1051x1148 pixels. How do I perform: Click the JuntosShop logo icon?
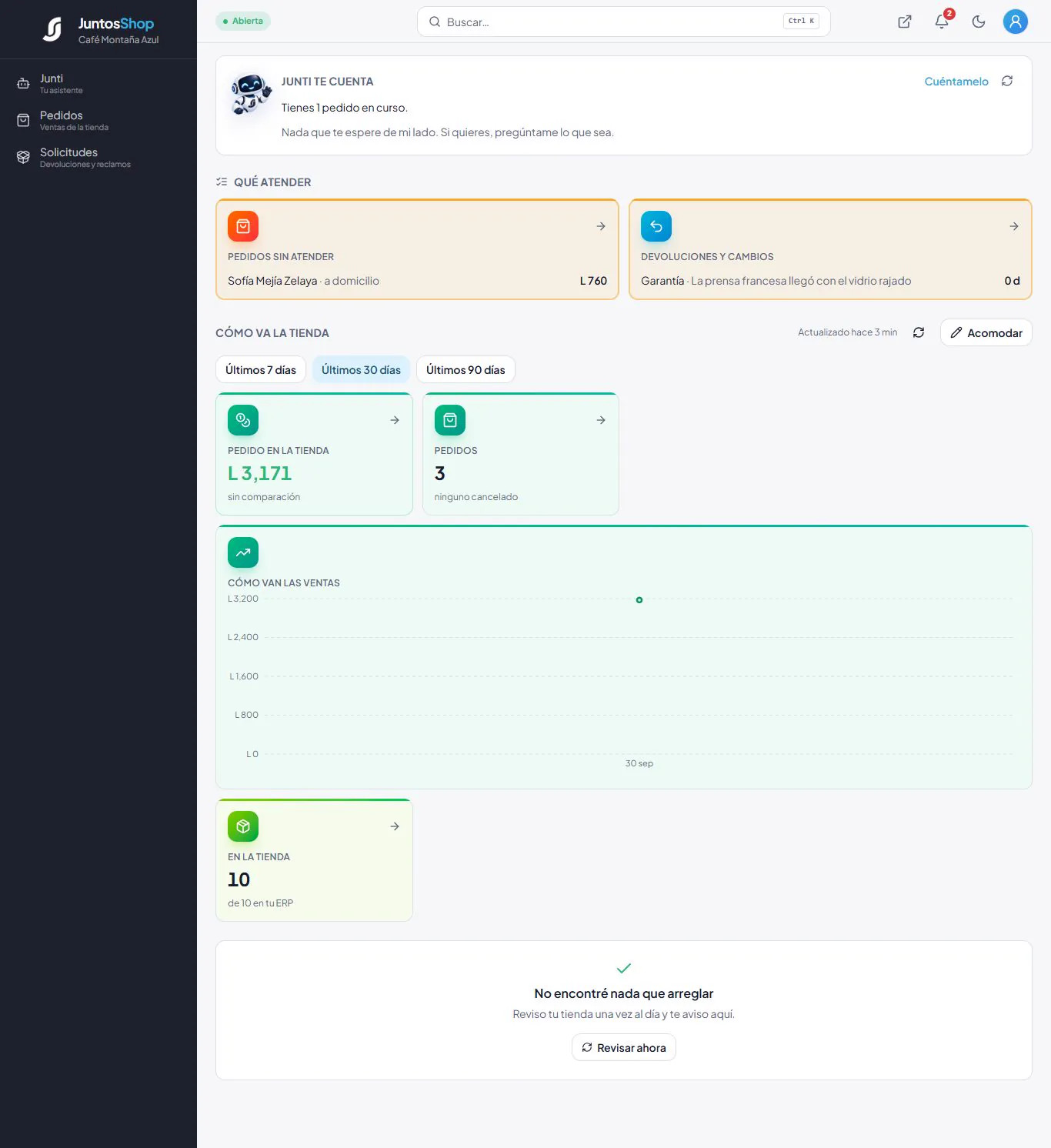pos(52,29)
